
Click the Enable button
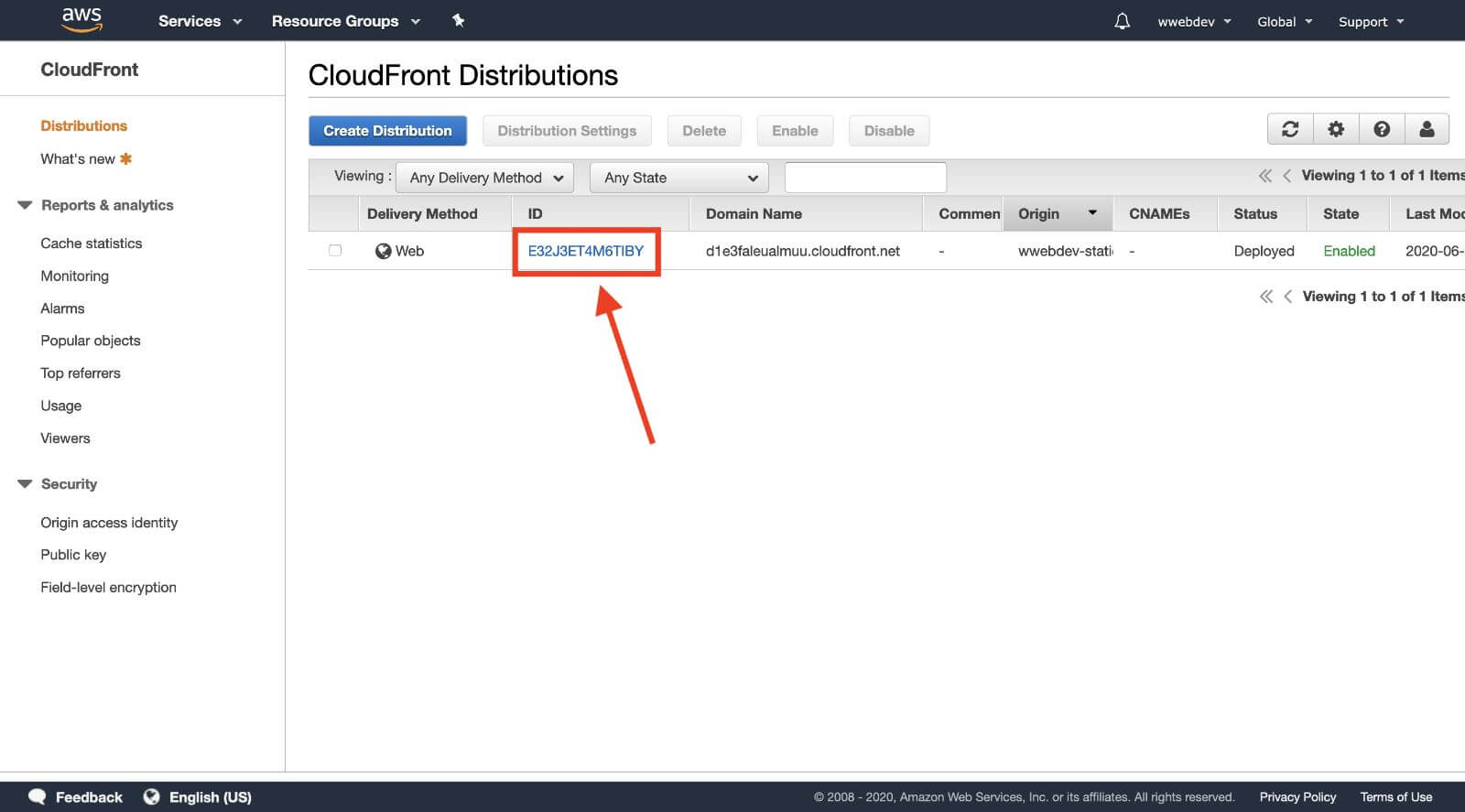[x=795, y=131]
